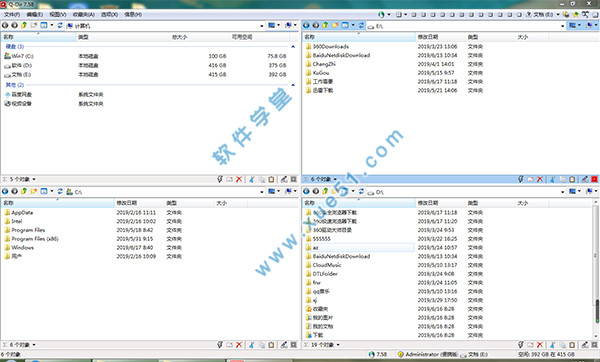Click copy icon in D:\ pane status bar
Screen dimensions: 600x362
(562, 345)
